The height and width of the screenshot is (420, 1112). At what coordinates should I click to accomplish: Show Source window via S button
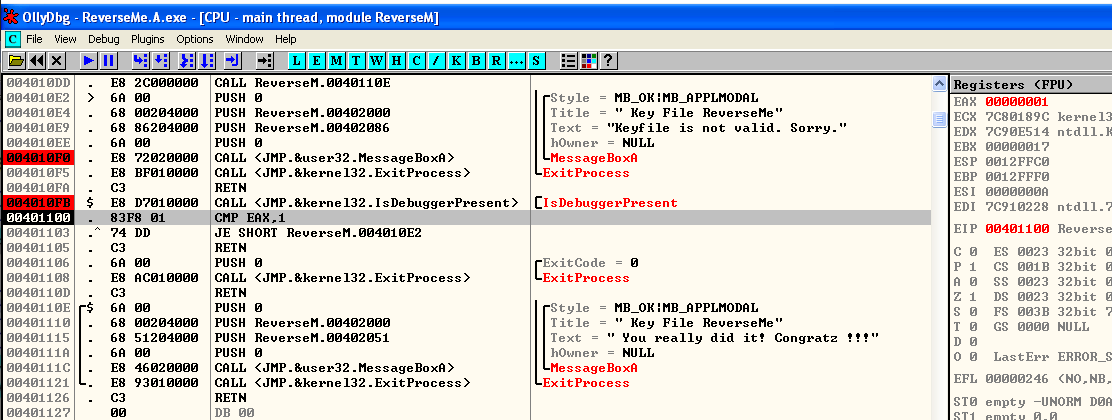coord(537,60)
